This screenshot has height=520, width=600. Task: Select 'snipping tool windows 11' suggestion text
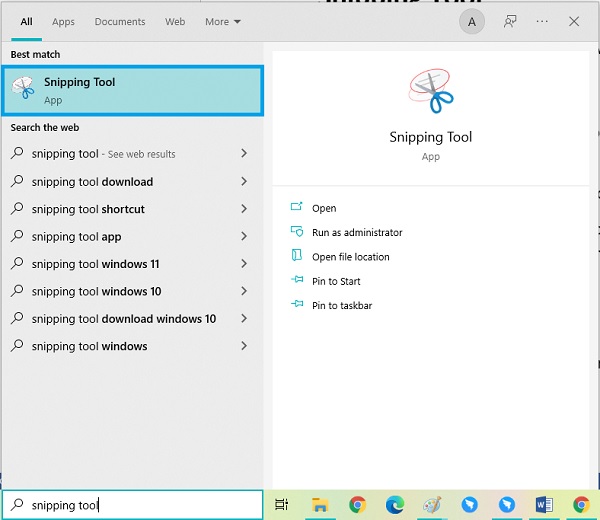95,264
